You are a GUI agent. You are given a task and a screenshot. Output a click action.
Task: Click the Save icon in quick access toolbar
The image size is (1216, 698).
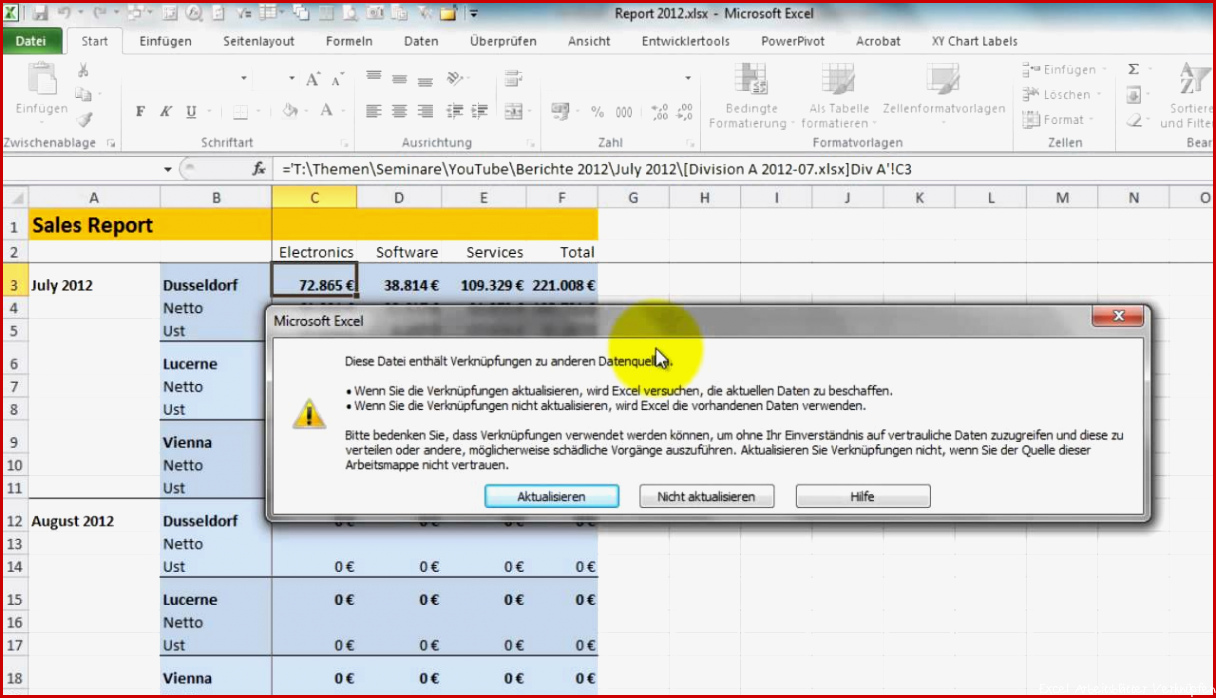click(x=40, y=14)
